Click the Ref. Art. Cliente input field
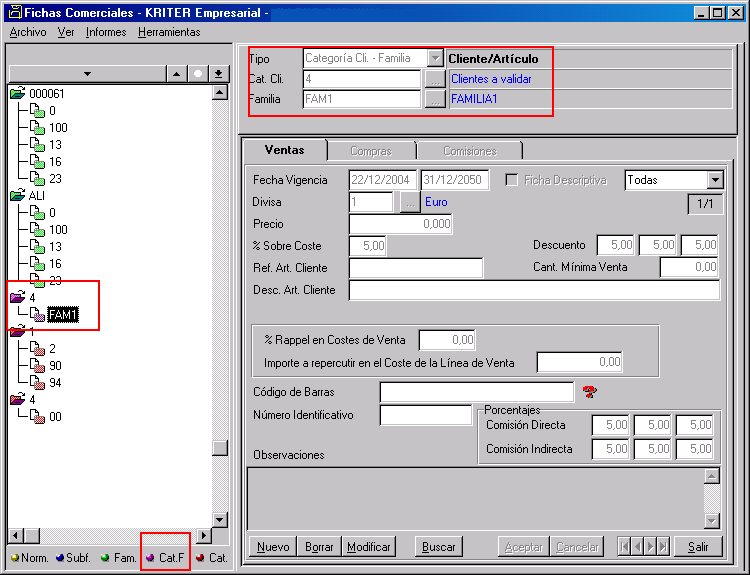The image size is (750, 575). (415, 268)
